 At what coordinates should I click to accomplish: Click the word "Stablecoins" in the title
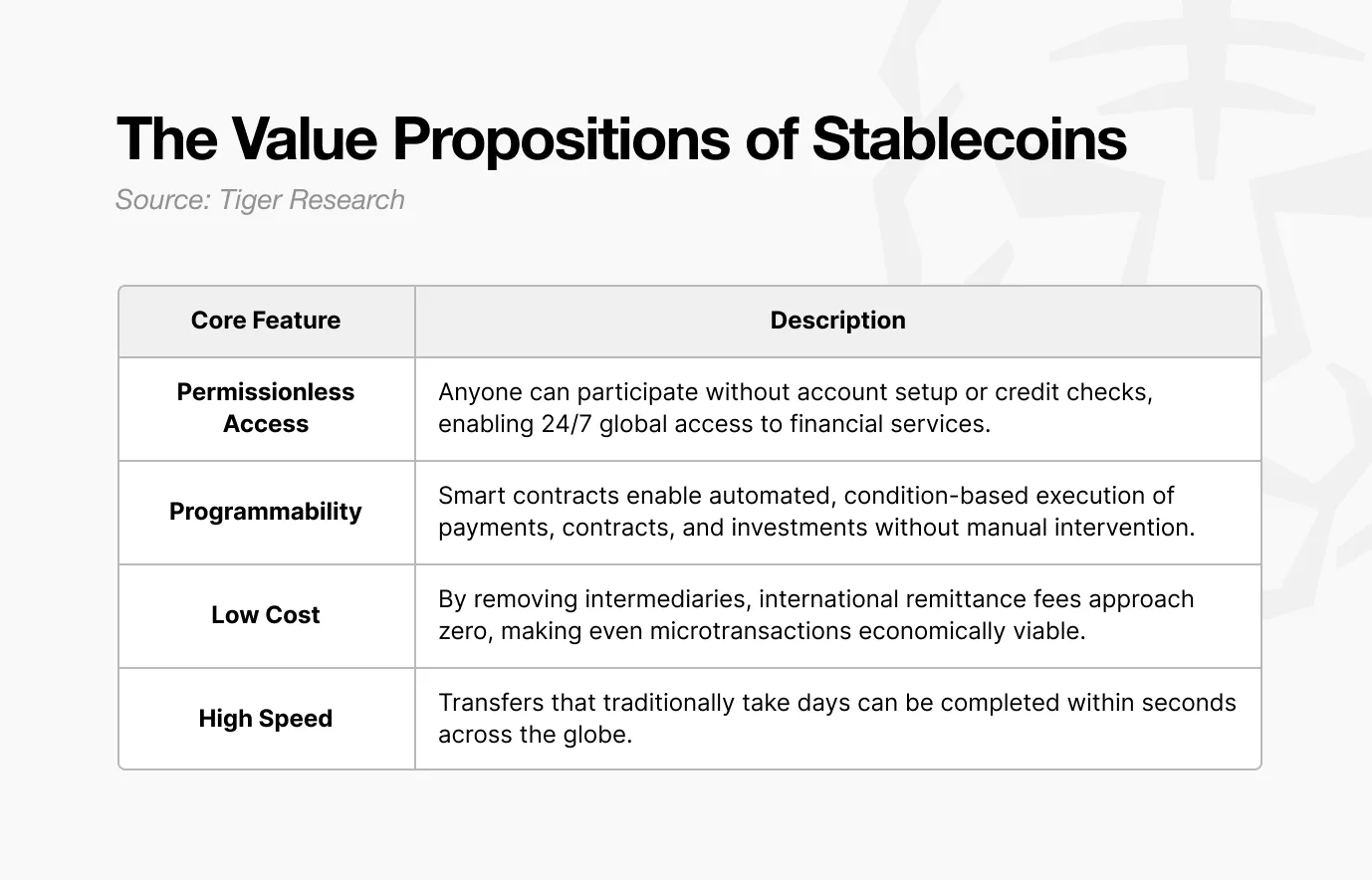click(x=969, y=138)
